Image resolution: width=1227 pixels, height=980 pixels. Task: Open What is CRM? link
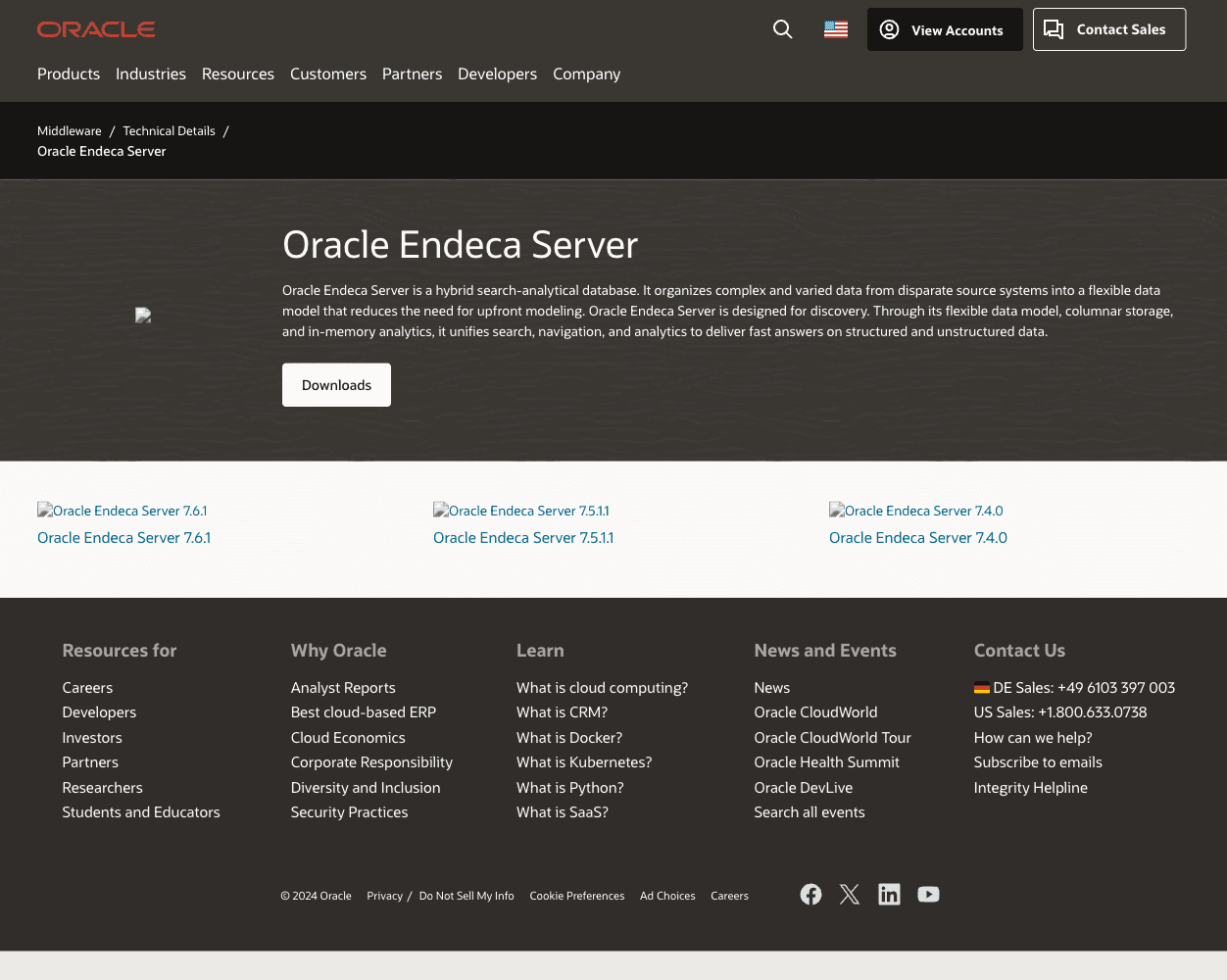[562, 711]
